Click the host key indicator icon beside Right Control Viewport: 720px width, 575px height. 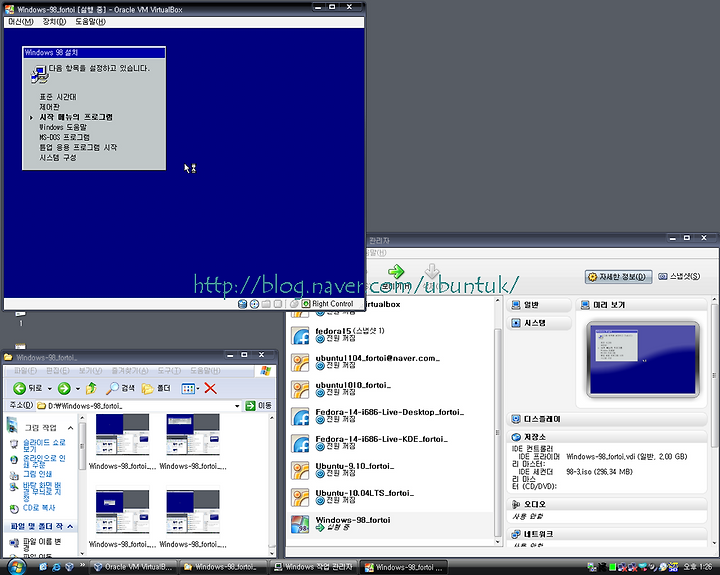(x=306, y=304)
